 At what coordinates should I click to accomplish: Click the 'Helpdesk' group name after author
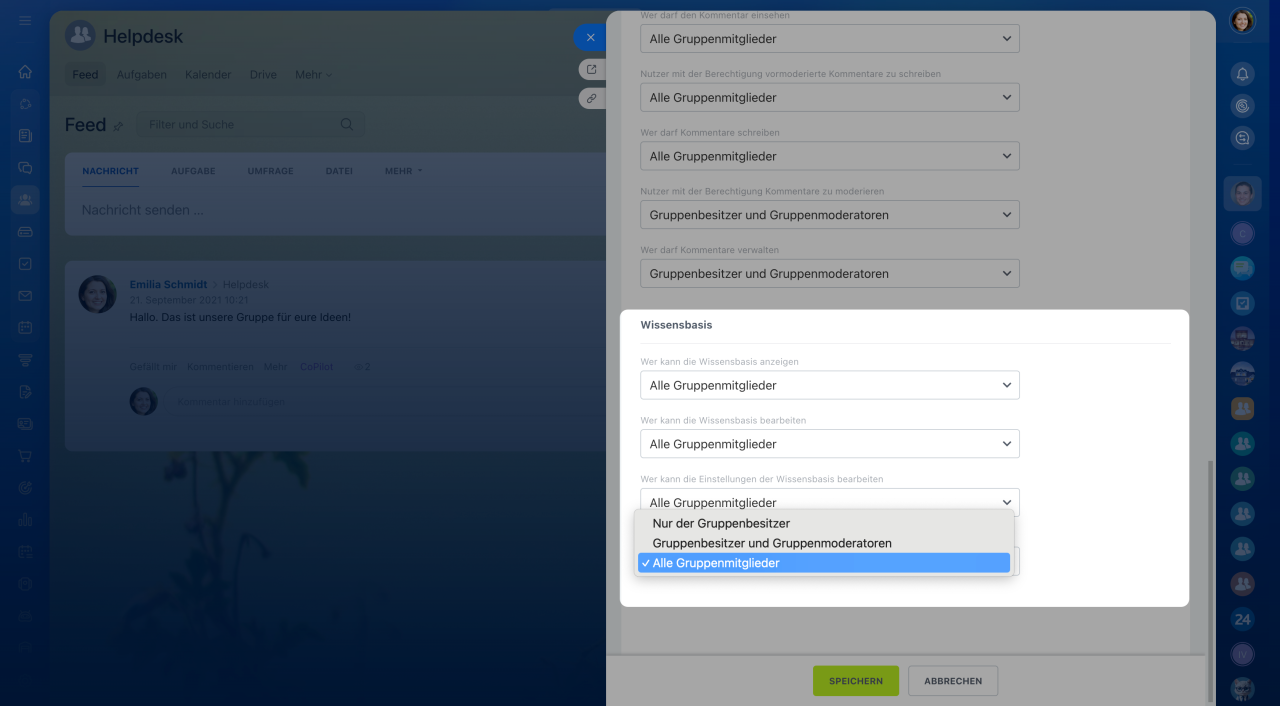[246, 285]
